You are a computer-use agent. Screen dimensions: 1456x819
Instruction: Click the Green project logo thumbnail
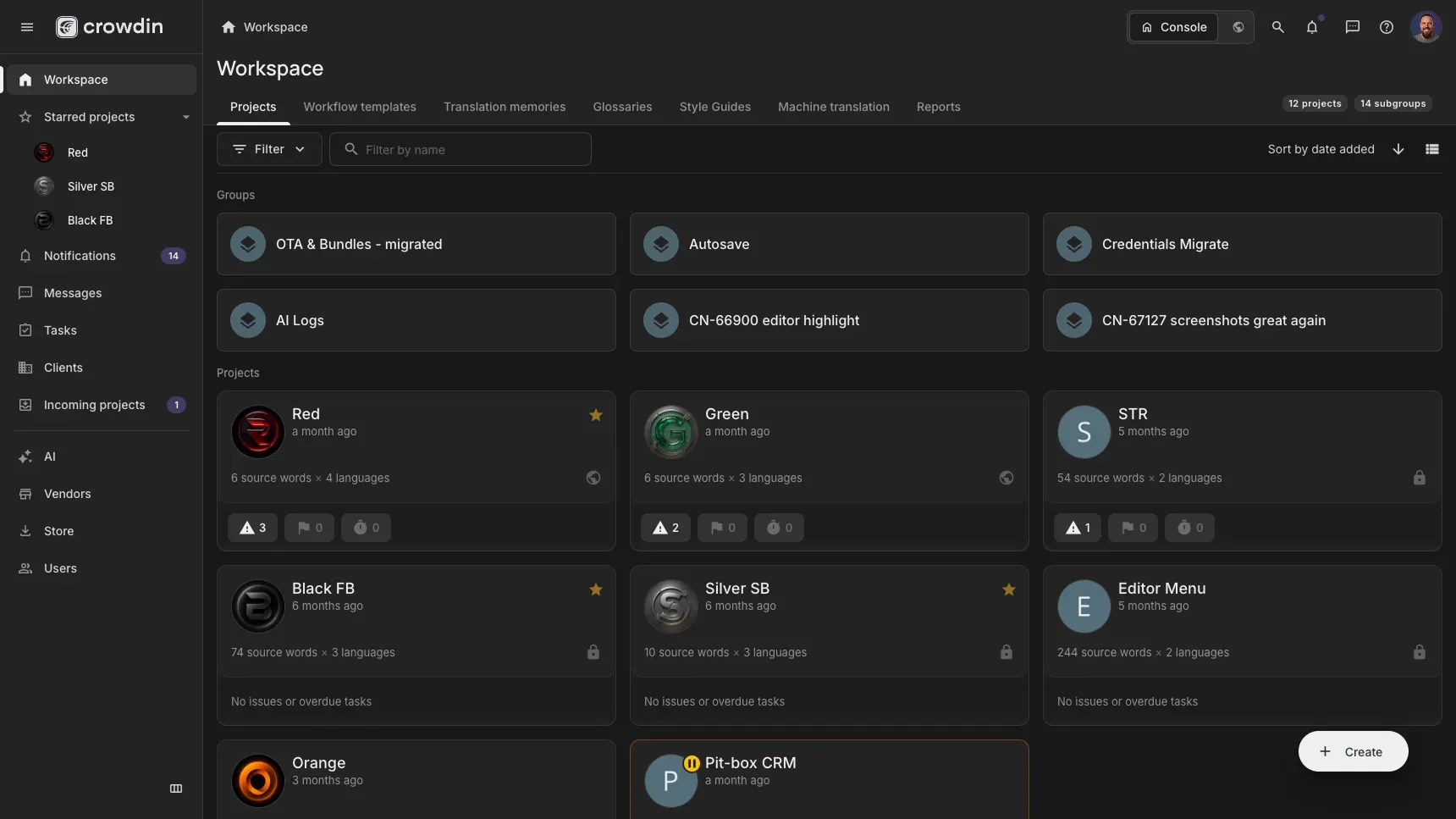[x=671, y=432]
